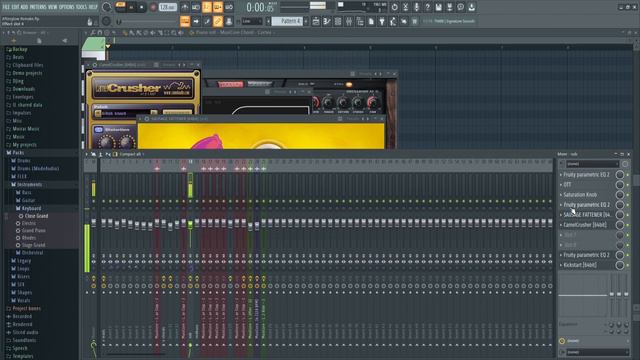Click the audio editor scissors icon
This screenshot has width=640, height=360.
pyautogui.click(x=405, y=7)
